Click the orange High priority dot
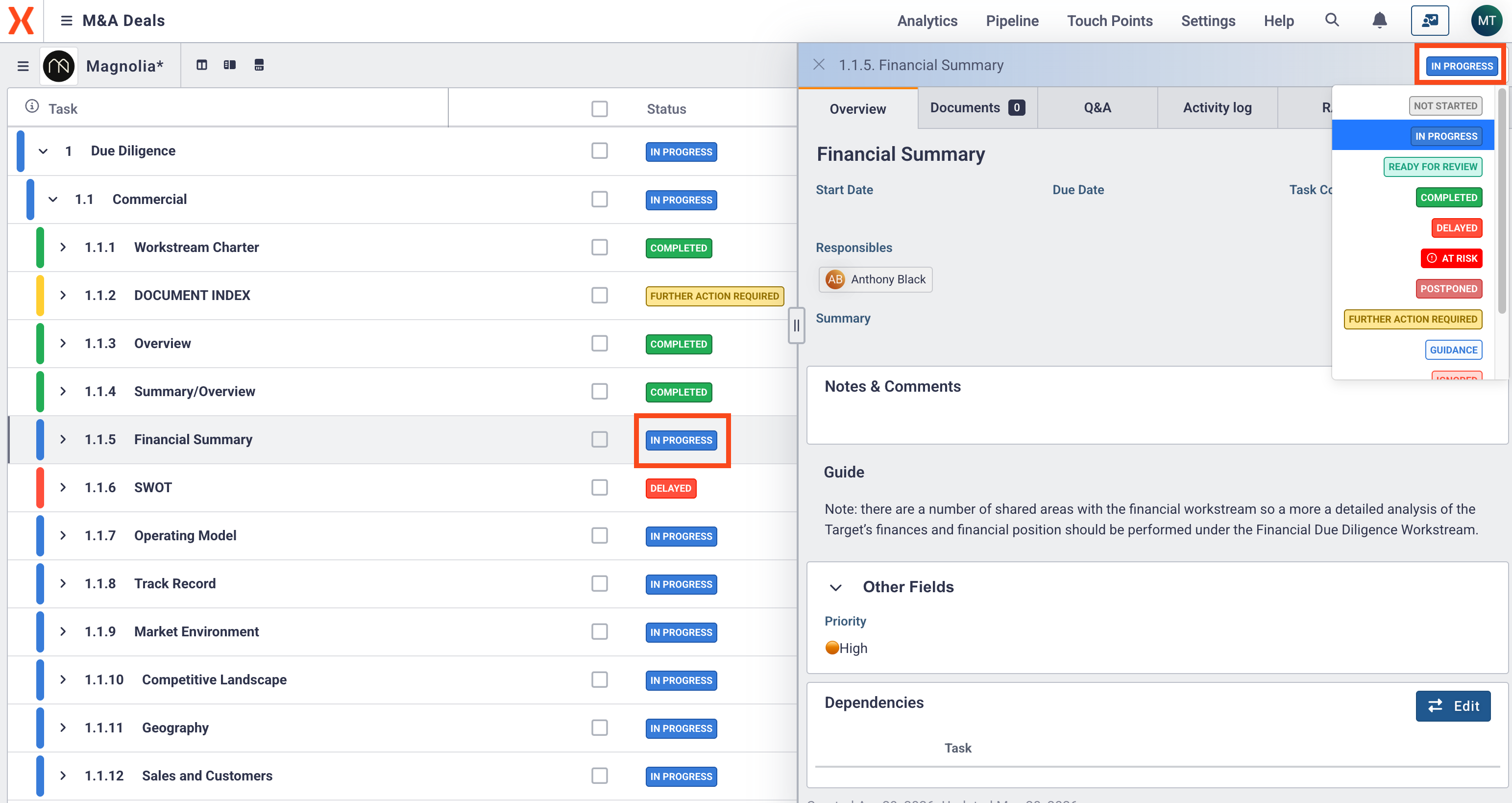1512x803 pixels. pos(832,647)
